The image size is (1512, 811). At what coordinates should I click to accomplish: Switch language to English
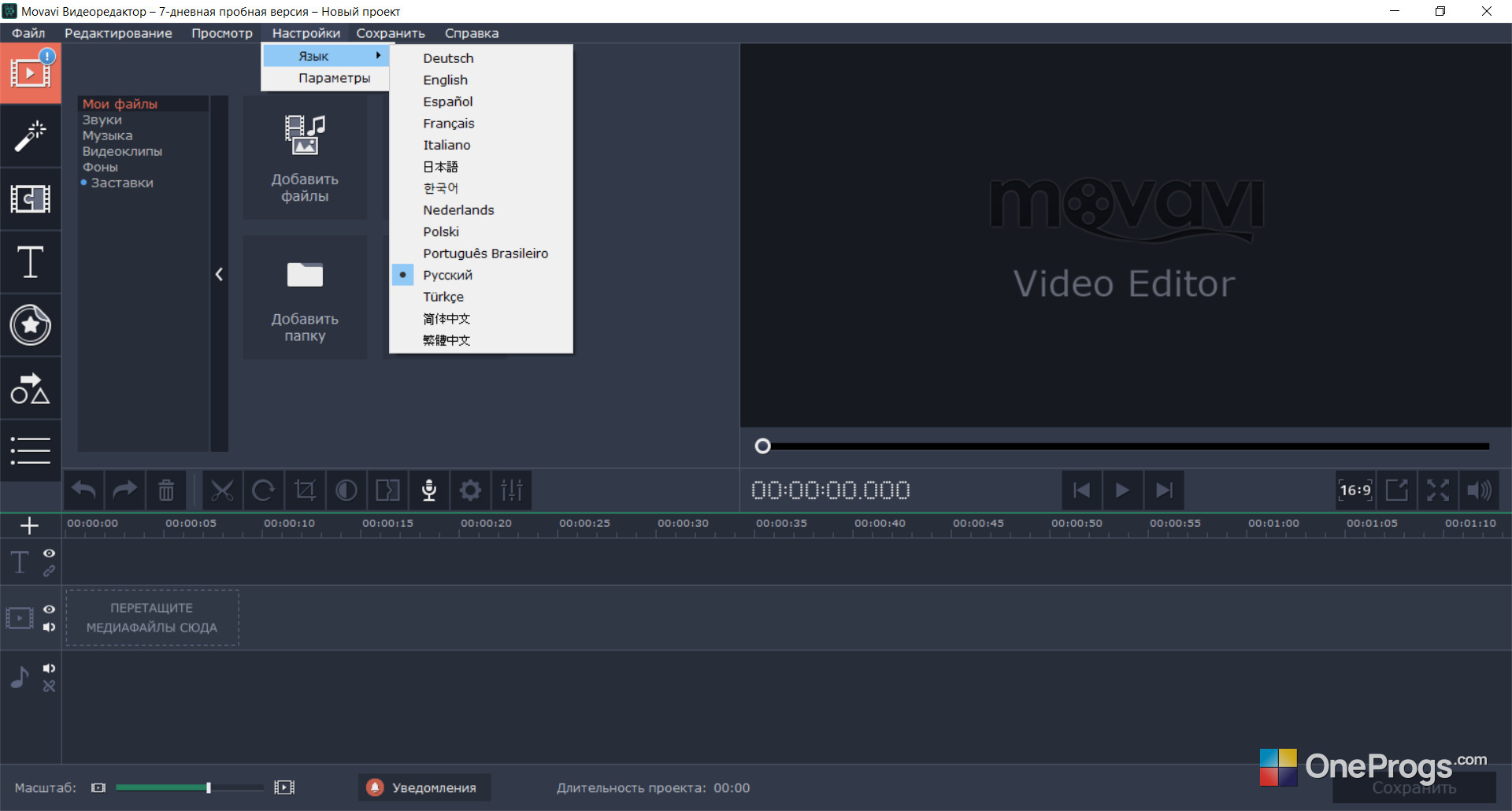point(481,80)
